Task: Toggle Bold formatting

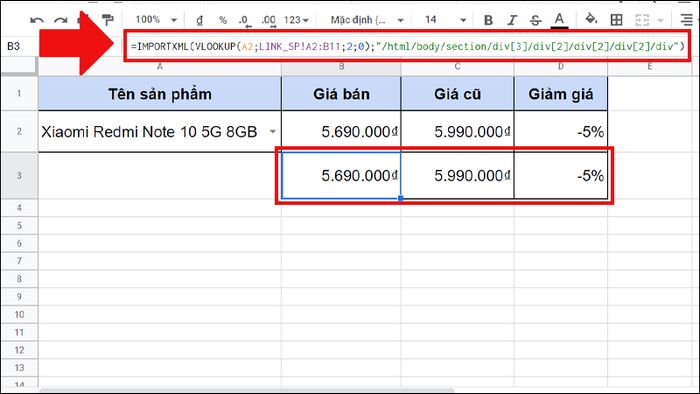Action: [x=488, y=20]
